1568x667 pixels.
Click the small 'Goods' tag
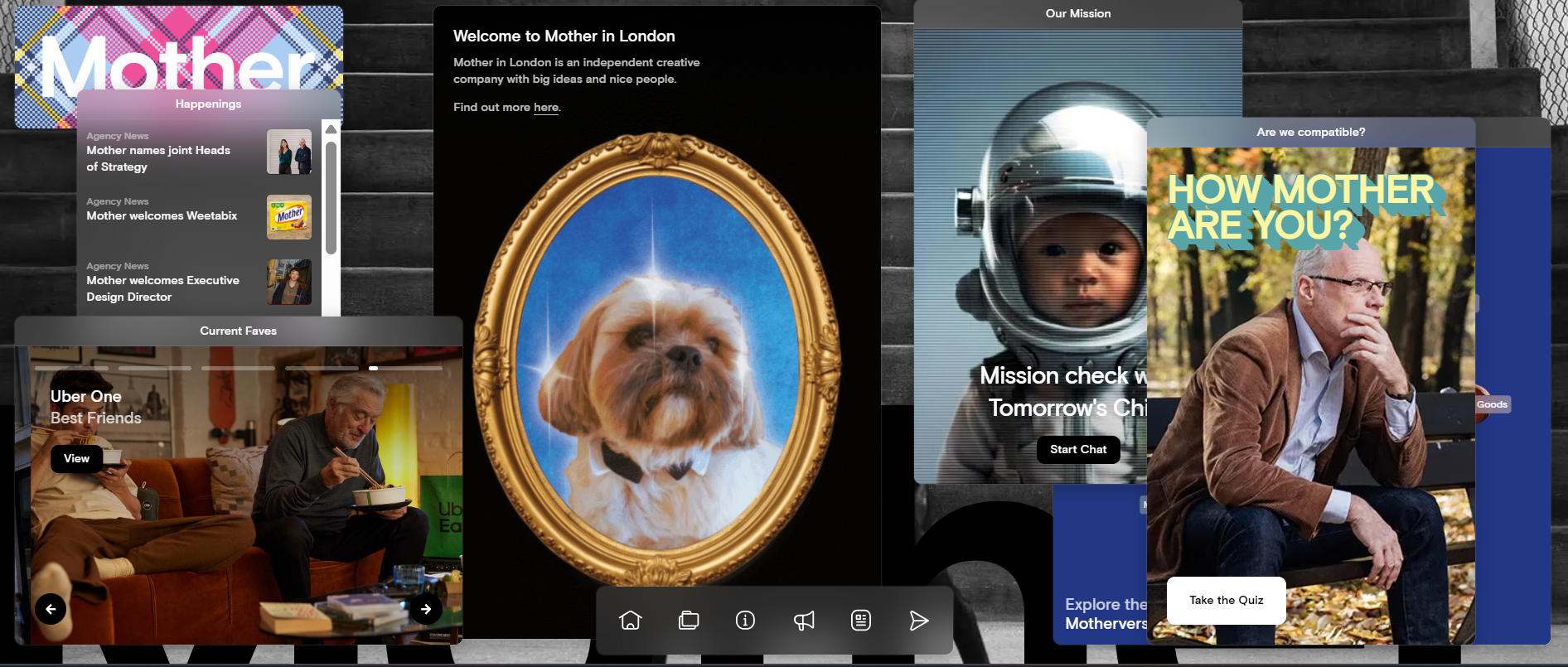pos(1493,404)
